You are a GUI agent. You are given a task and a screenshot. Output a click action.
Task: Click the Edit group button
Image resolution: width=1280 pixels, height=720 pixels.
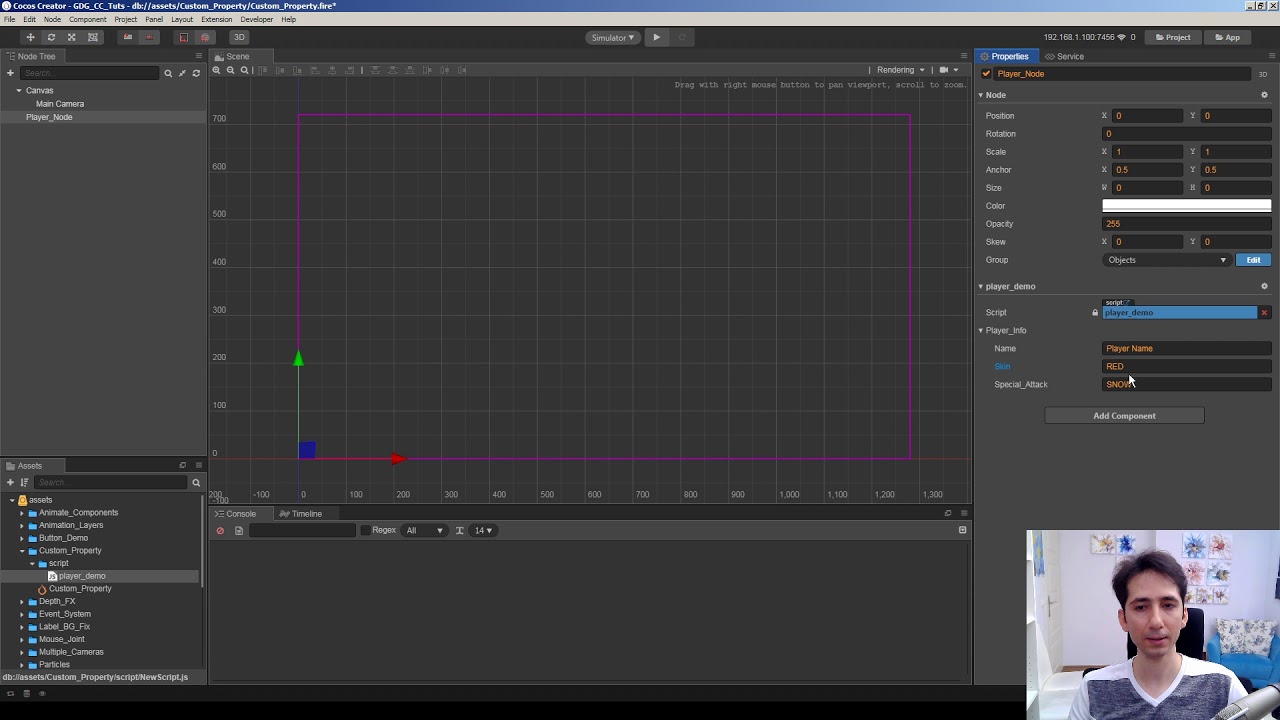point(1253,260)
